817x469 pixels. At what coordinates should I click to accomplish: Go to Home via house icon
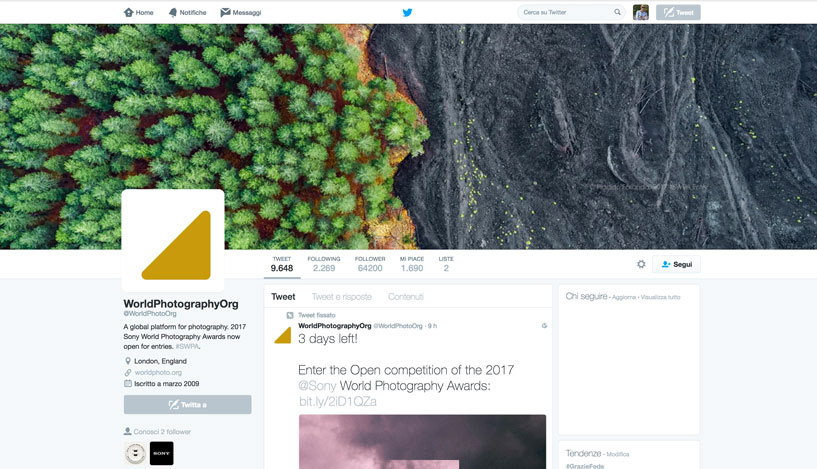(129, 12)
